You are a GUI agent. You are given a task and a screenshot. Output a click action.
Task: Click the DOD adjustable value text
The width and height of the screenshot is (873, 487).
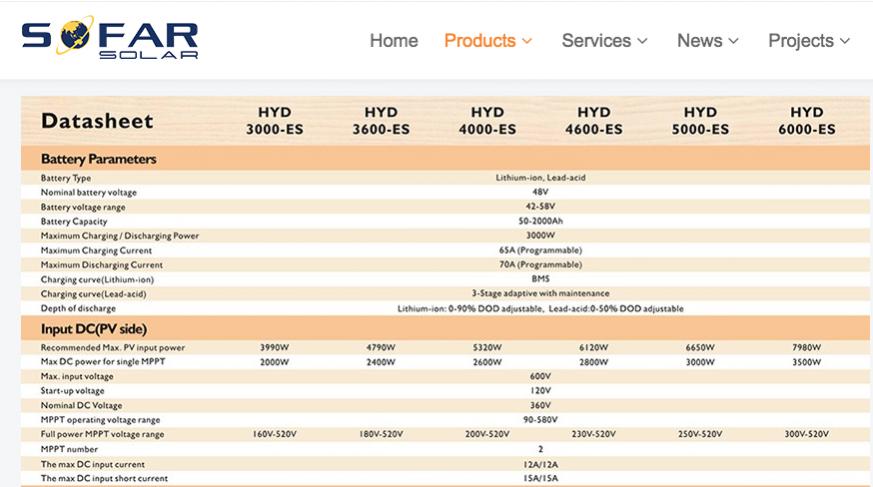(540, 308)
